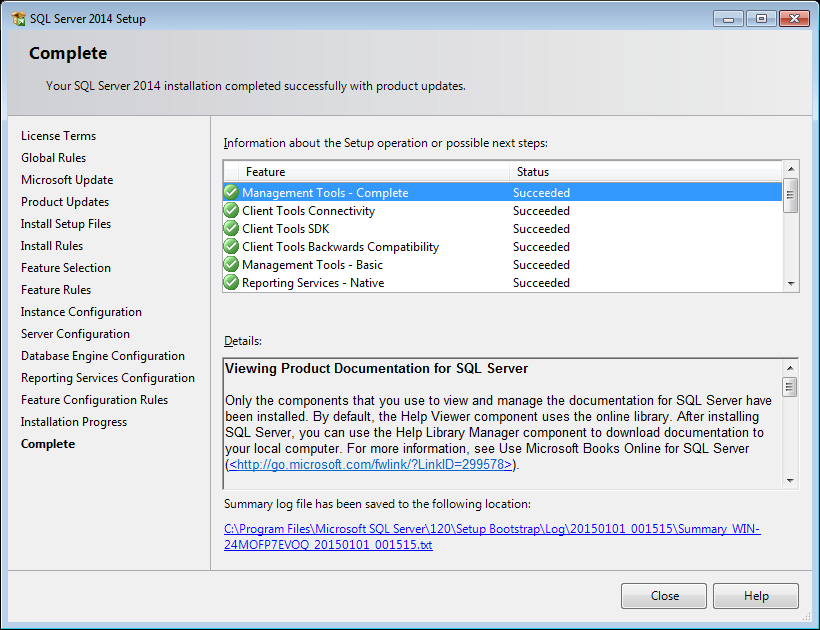
Task: Click inside the Details text about Help Viewer
Action: click(x=498, y=432)
